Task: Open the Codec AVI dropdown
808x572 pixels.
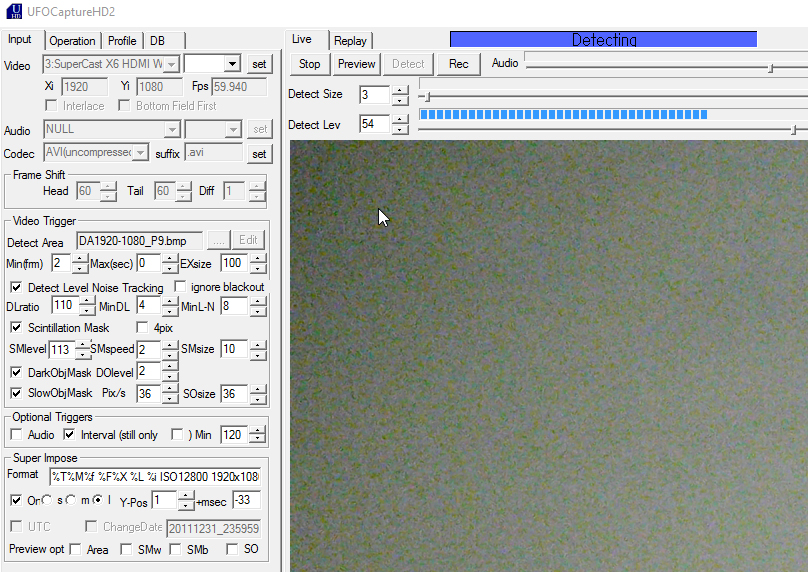Action: 140,153
